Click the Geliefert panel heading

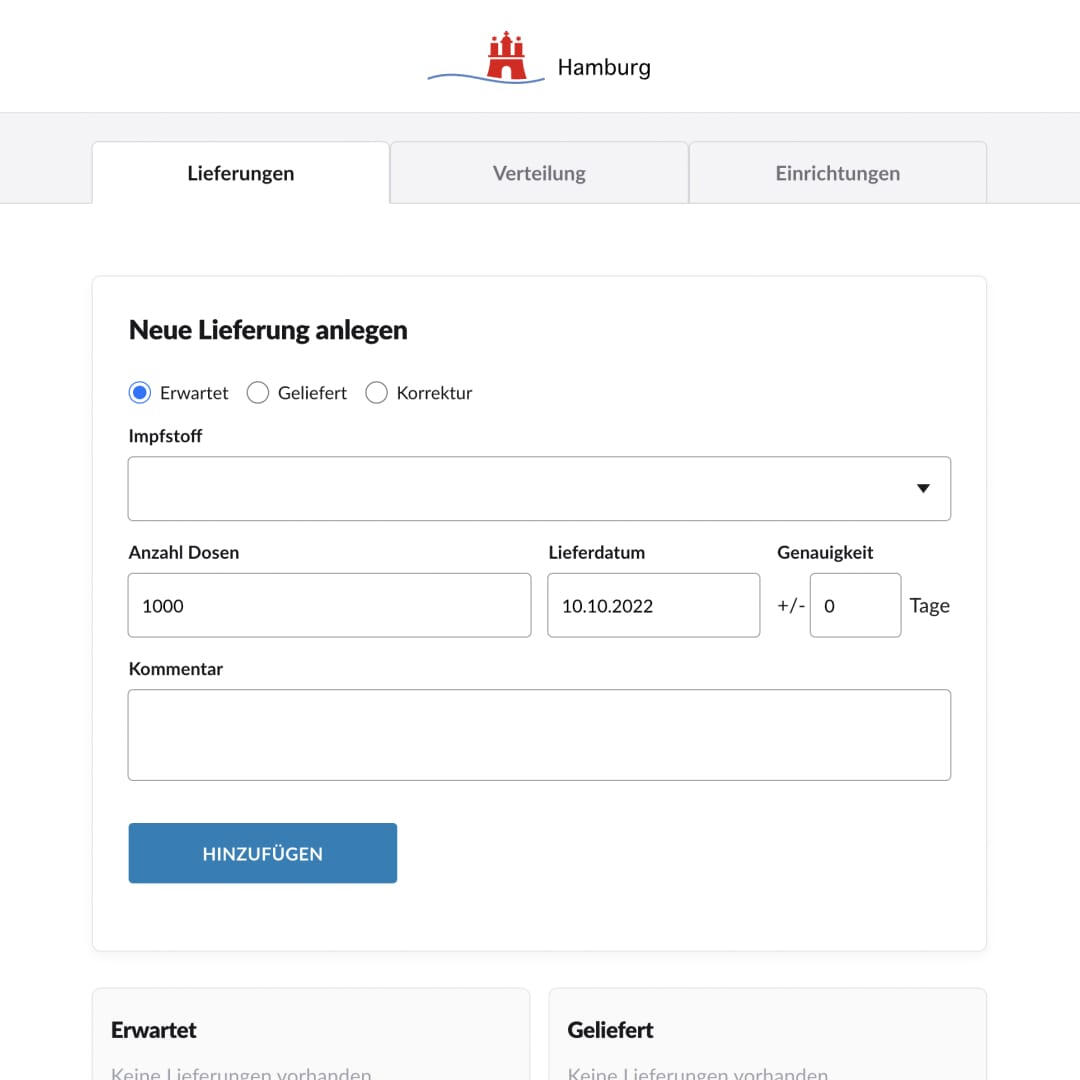[610, 1030]
